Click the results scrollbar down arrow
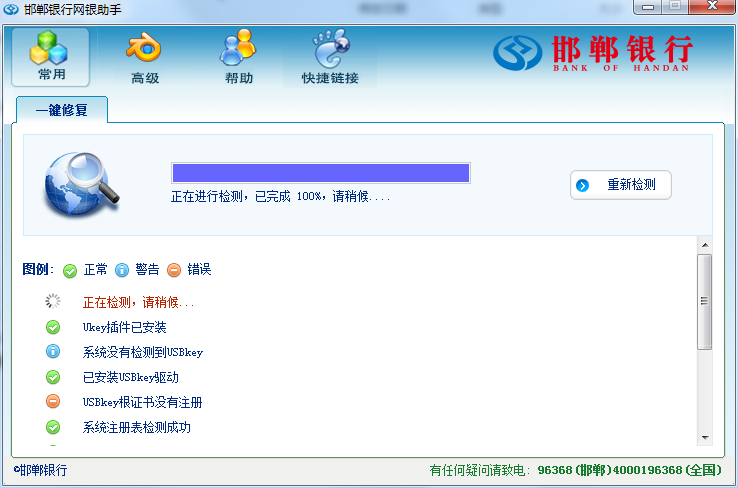Screen dimensions: 738x488 705,438
